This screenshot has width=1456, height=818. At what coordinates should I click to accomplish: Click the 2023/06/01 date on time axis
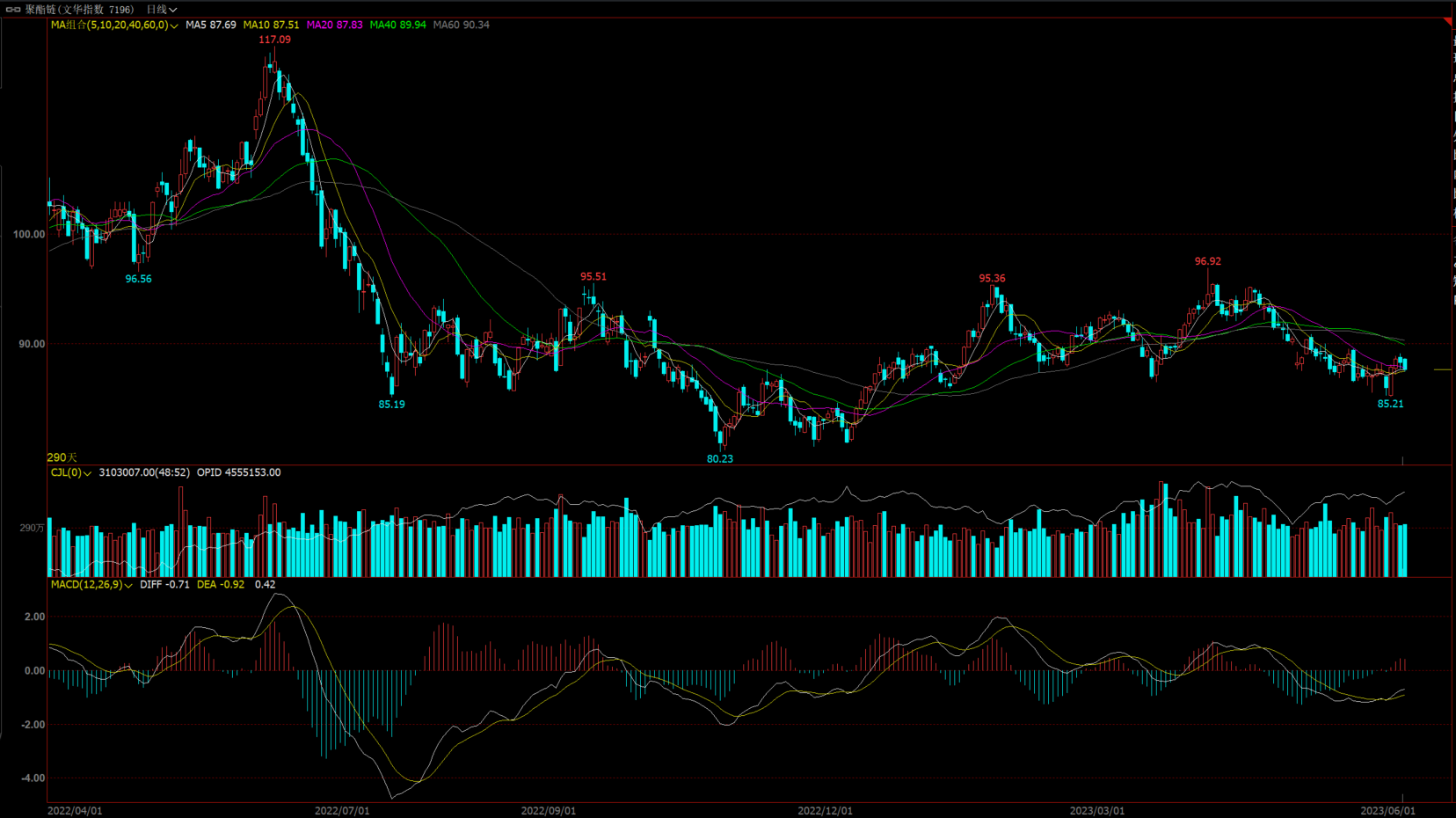1388,810
